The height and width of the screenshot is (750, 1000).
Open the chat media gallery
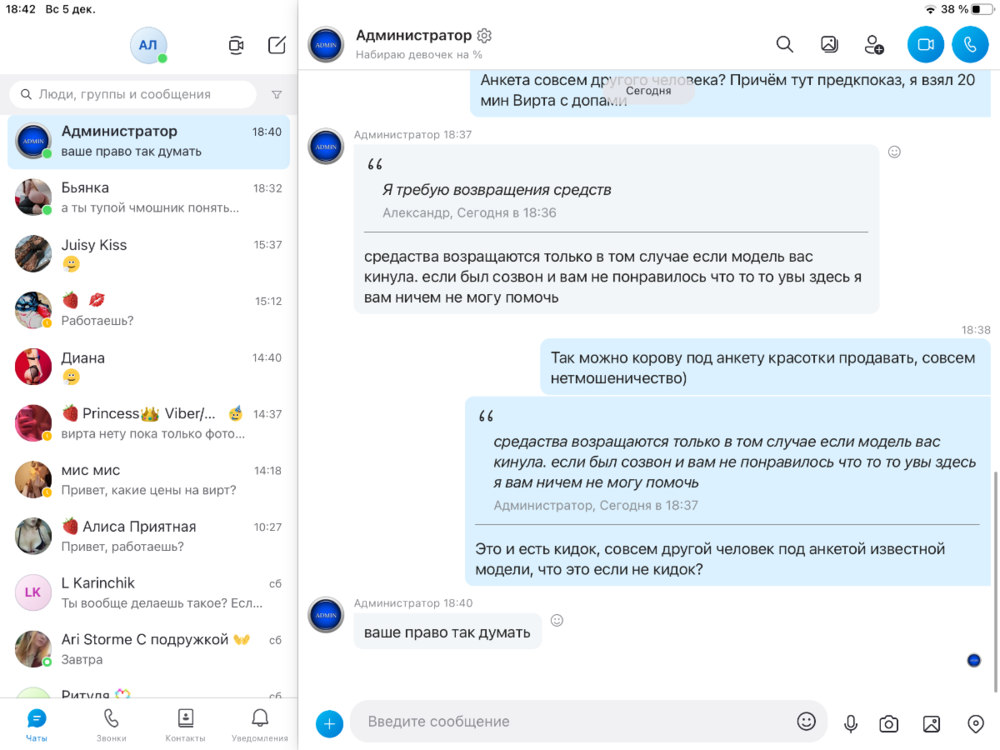click(x=829, y=44)
